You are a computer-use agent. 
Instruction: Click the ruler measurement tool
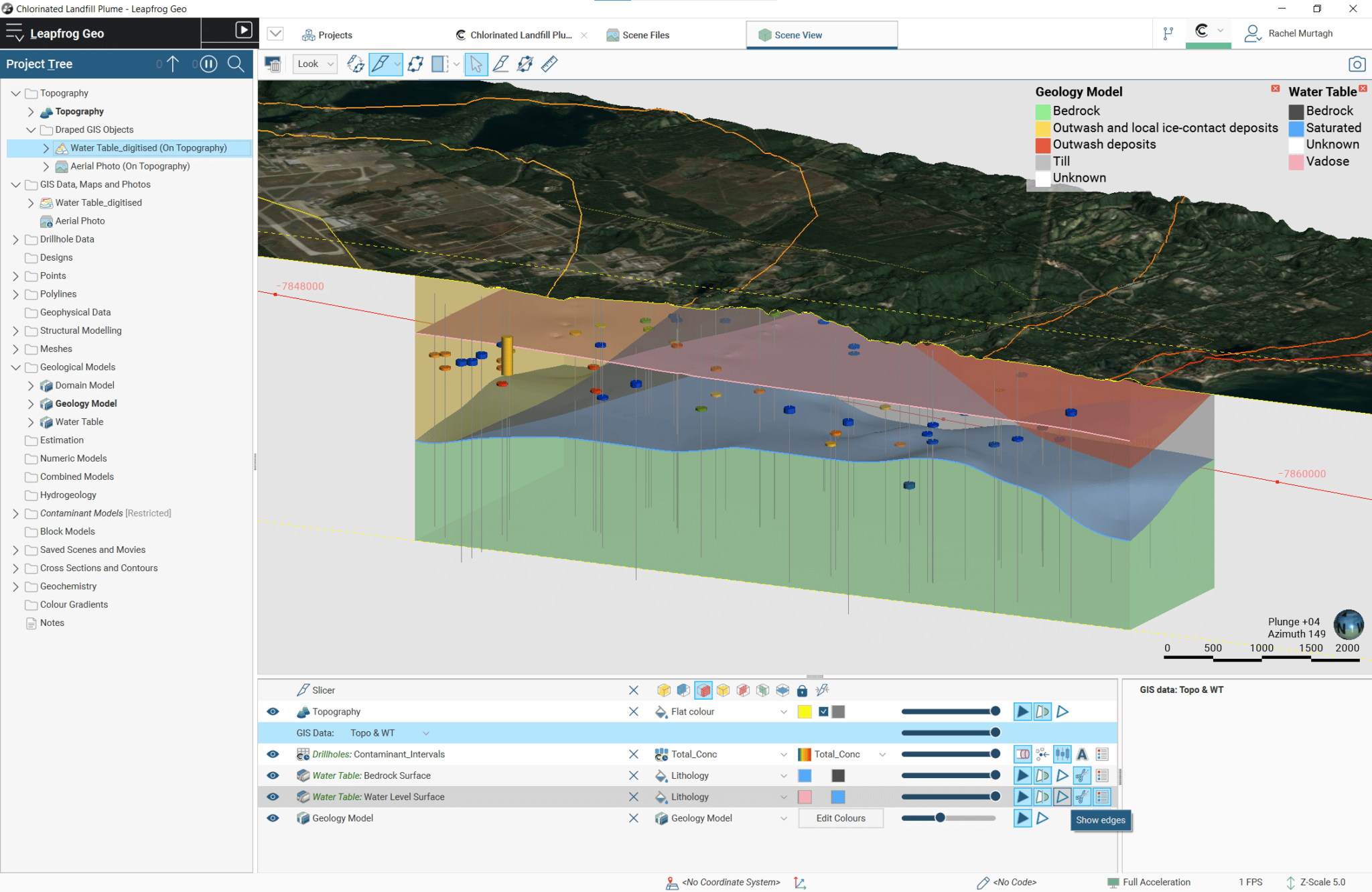click(x=549, y=64)
